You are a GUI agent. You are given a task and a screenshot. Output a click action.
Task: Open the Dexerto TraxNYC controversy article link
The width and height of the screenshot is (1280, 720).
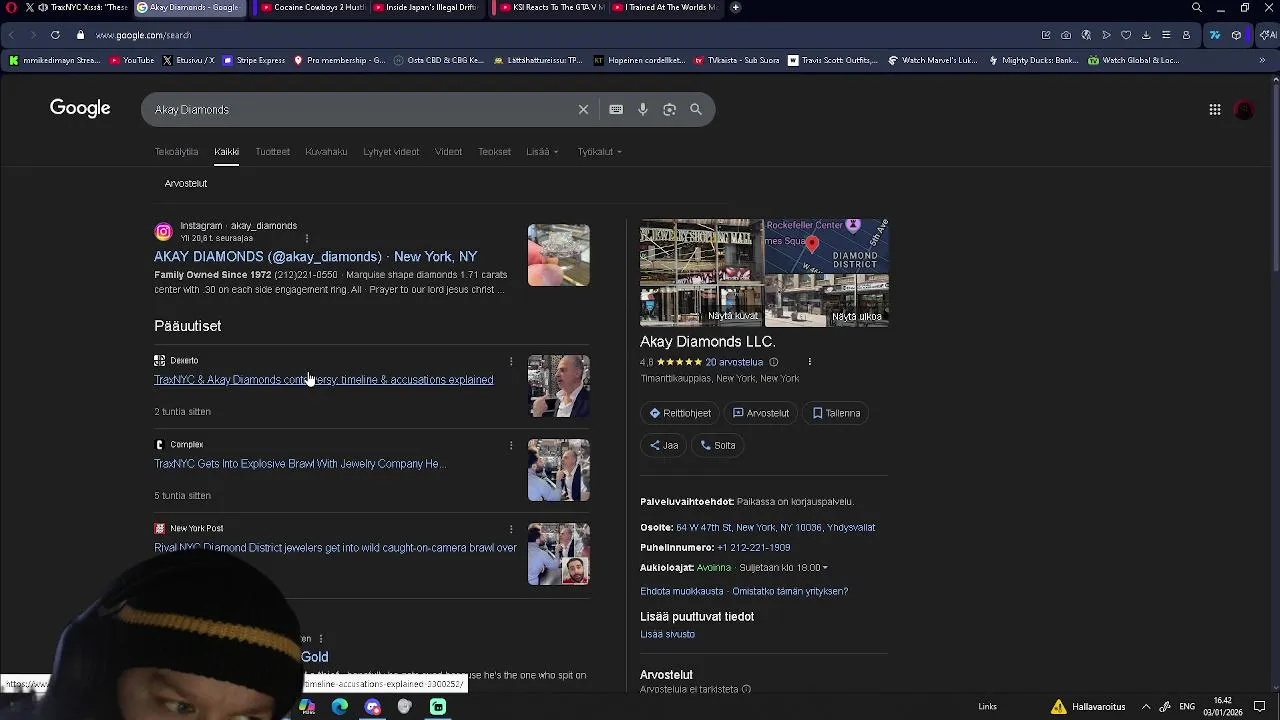pos(324,380)
